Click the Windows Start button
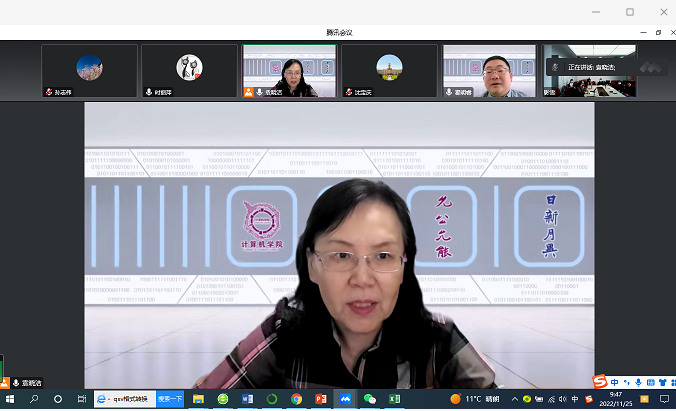Screen dimensions: 676x411 [x=10, y=399]
